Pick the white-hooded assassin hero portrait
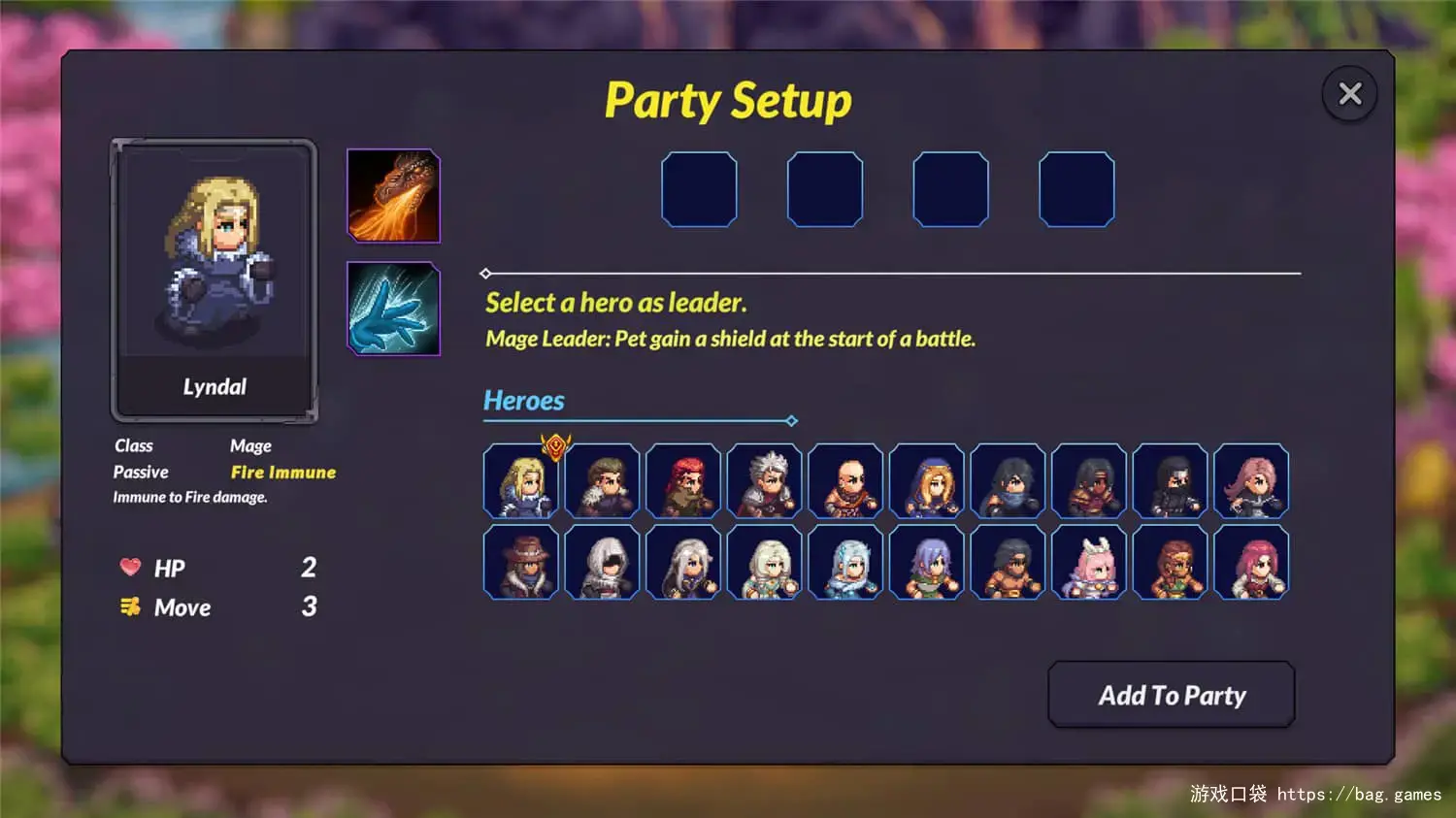This screenshot has height=818, width=1456. [602, 563]
